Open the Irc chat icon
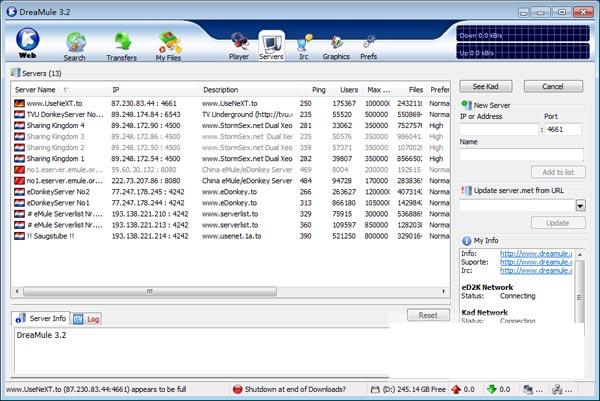 [x=303, y=44]
